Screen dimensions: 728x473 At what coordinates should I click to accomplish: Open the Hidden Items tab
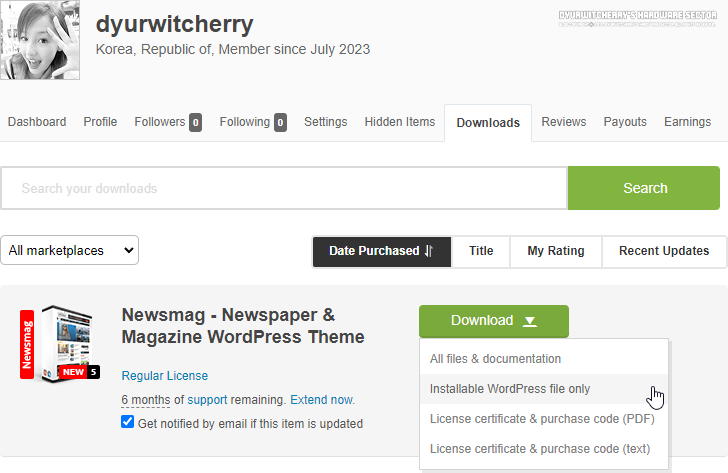point(400,122)
